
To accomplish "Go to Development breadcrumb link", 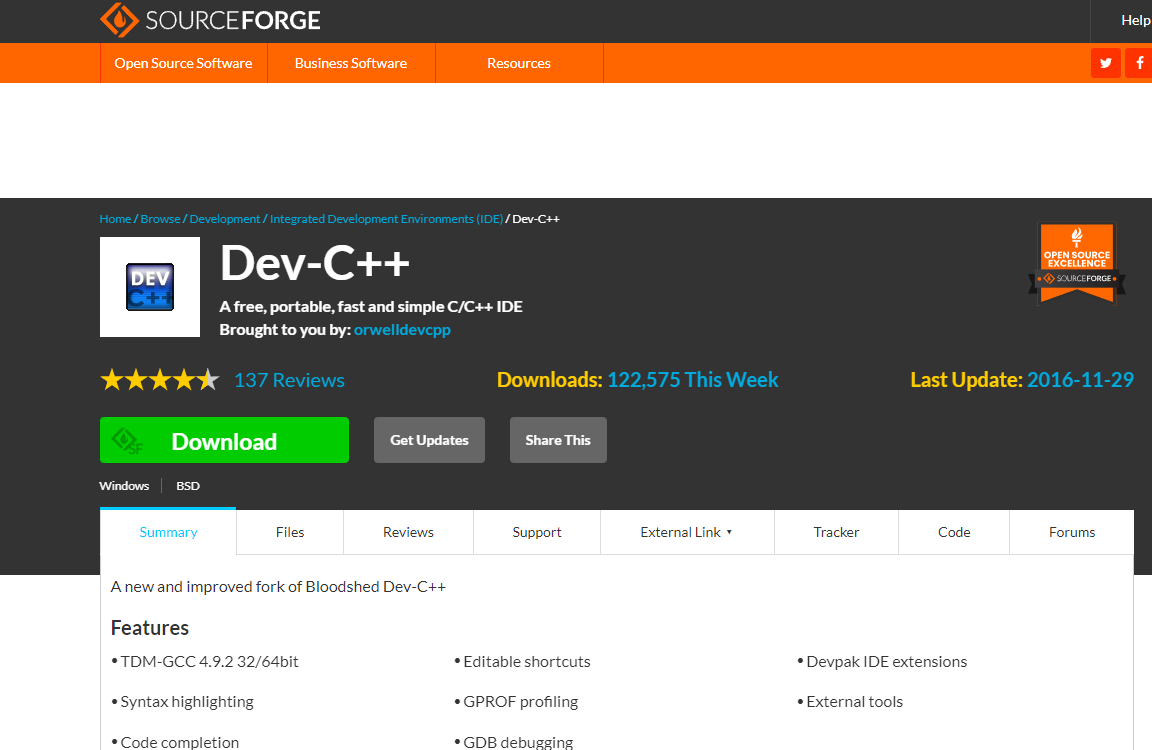I will [225, 219].
